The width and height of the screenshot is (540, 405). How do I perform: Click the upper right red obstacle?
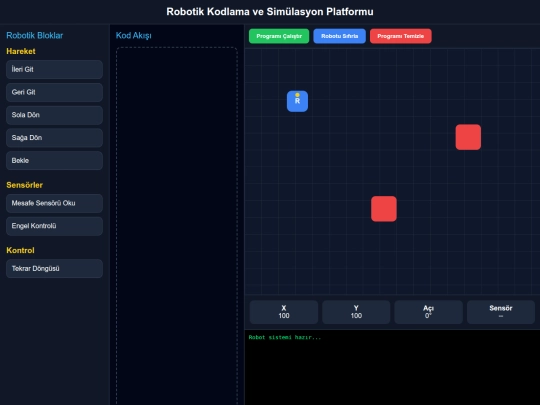point(468,137)
